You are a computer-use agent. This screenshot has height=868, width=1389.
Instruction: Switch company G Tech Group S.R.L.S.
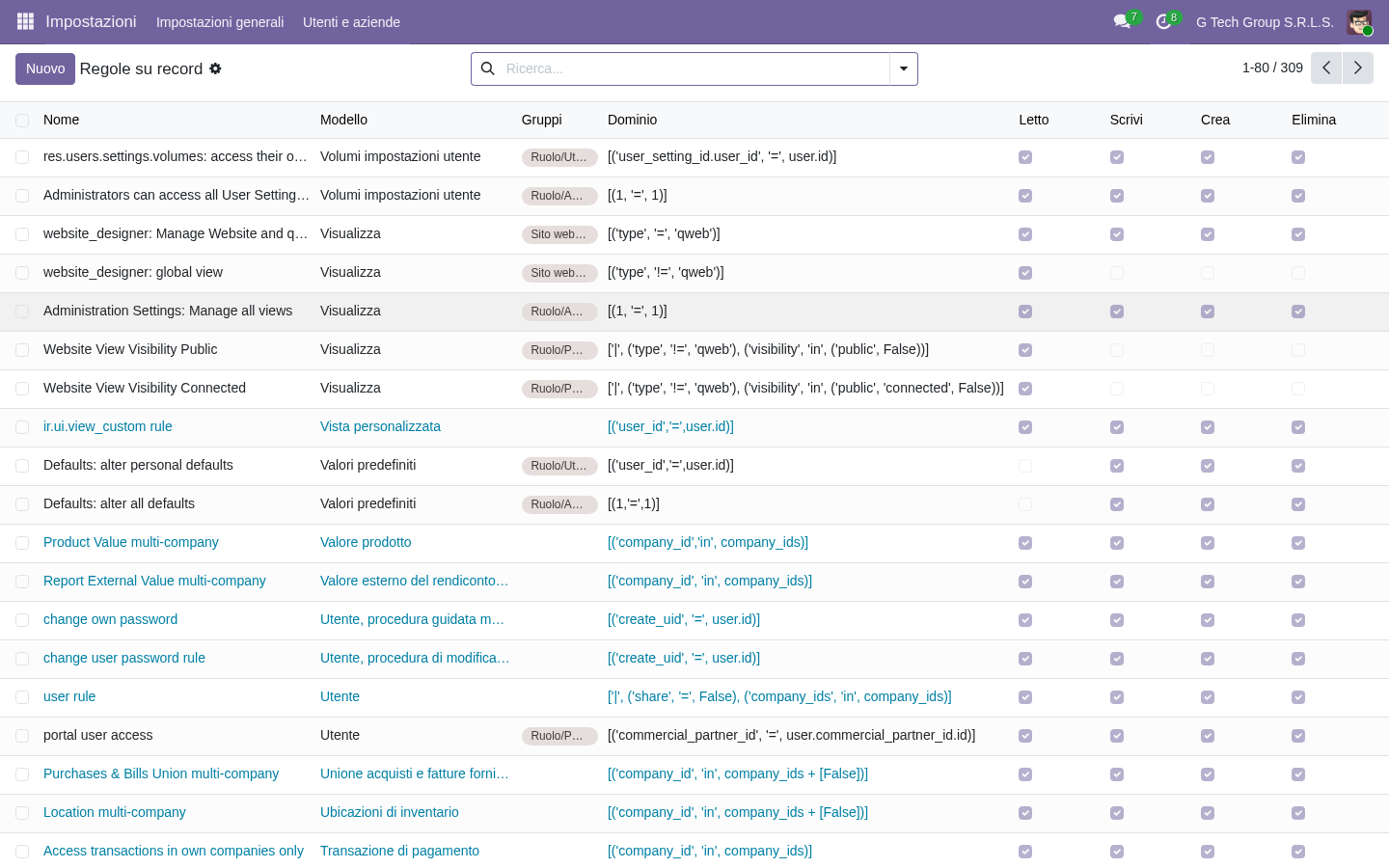coord(1265,22)
